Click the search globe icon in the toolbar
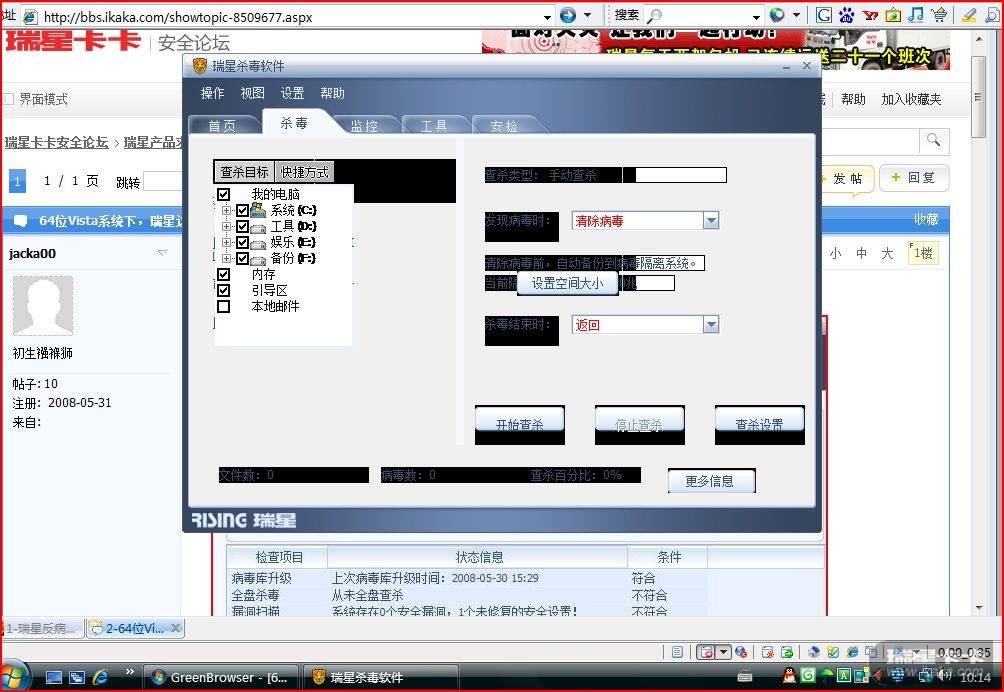The image size is (1004, 692). point(777,14)
